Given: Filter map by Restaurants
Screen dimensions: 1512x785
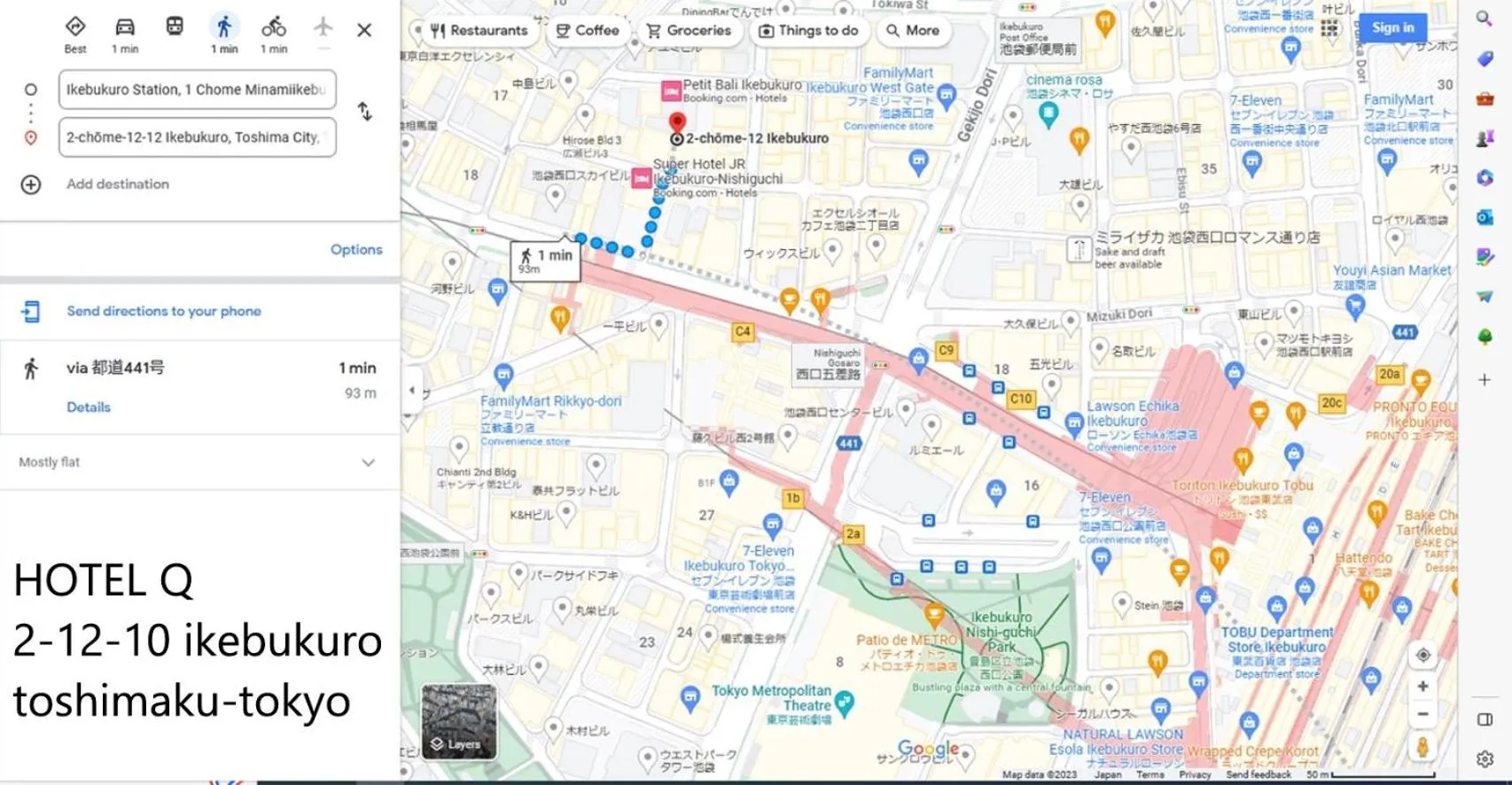Looking at the screenshot, I should tap(479, 30).
